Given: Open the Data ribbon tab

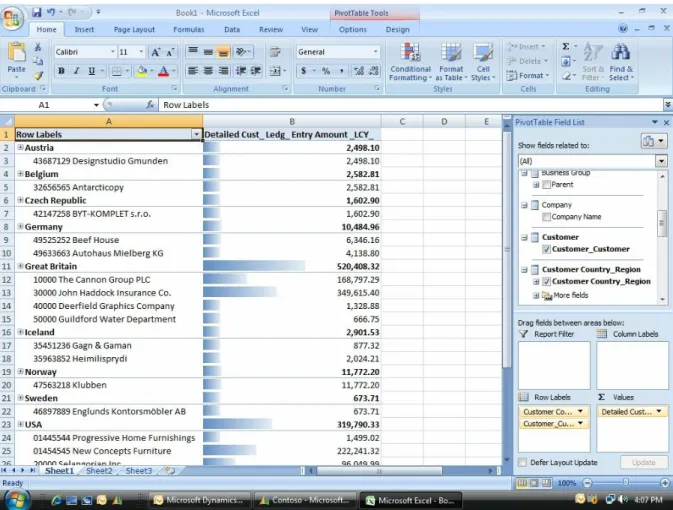Looking at the screenshot, I should [232, 30].
